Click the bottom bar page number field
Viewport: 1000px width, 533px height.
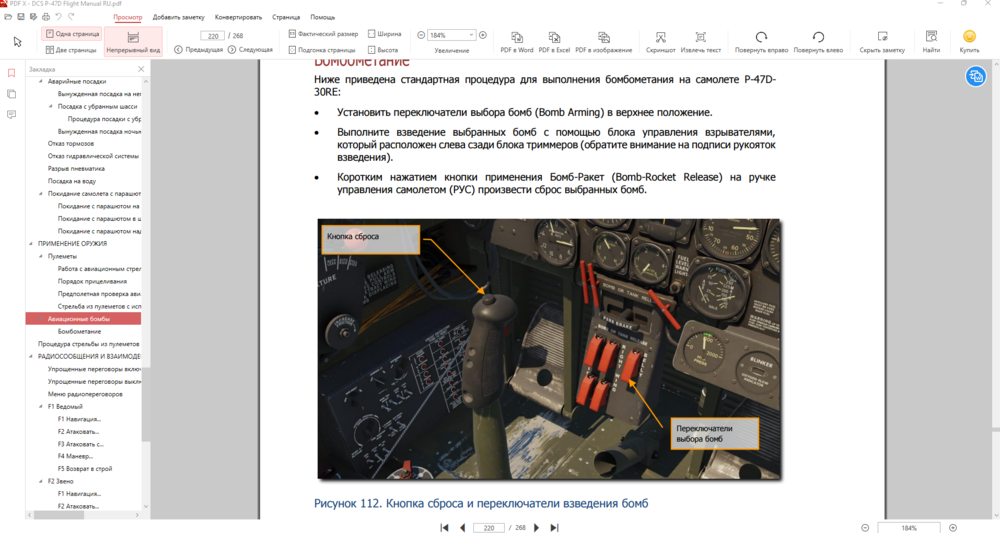click(x=489, y=528)
